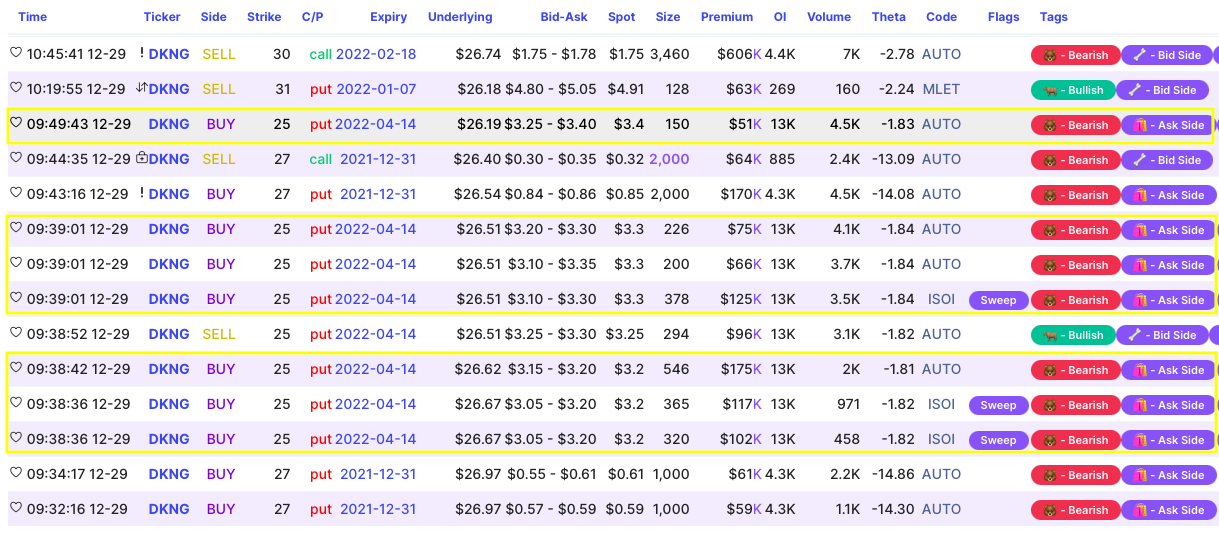Sort the table by Time column header
This screenshot has height=536, width=1219.
click(x=33, y=17)
